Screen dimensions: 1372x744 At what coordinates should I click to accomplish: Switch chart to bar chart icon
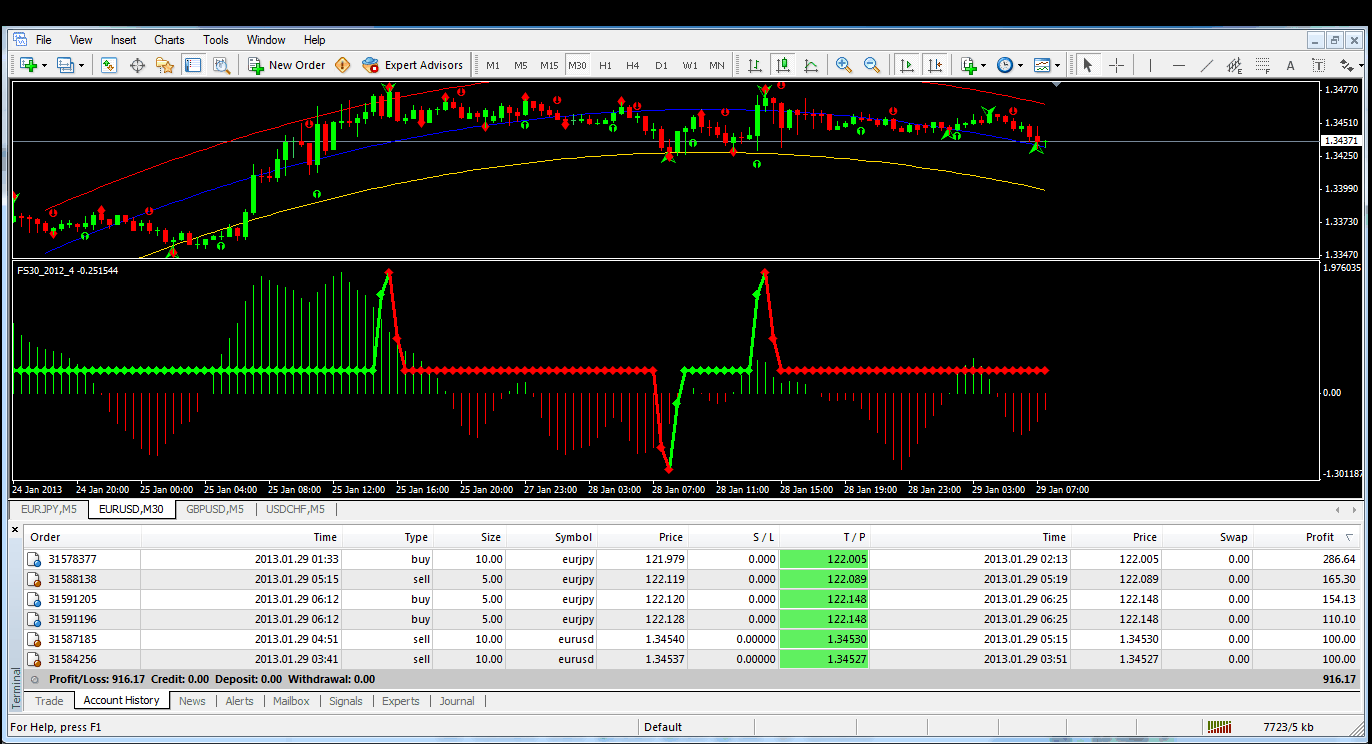[755, 65]
